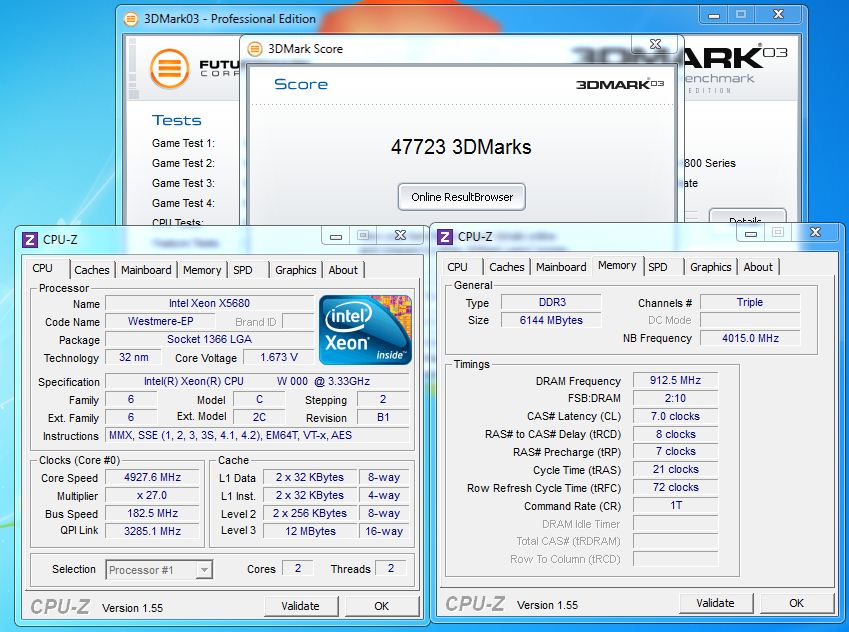Click the 3DMark Score dialog title icon
This screenshot has width=849, height=632.
tap(254, 48)
